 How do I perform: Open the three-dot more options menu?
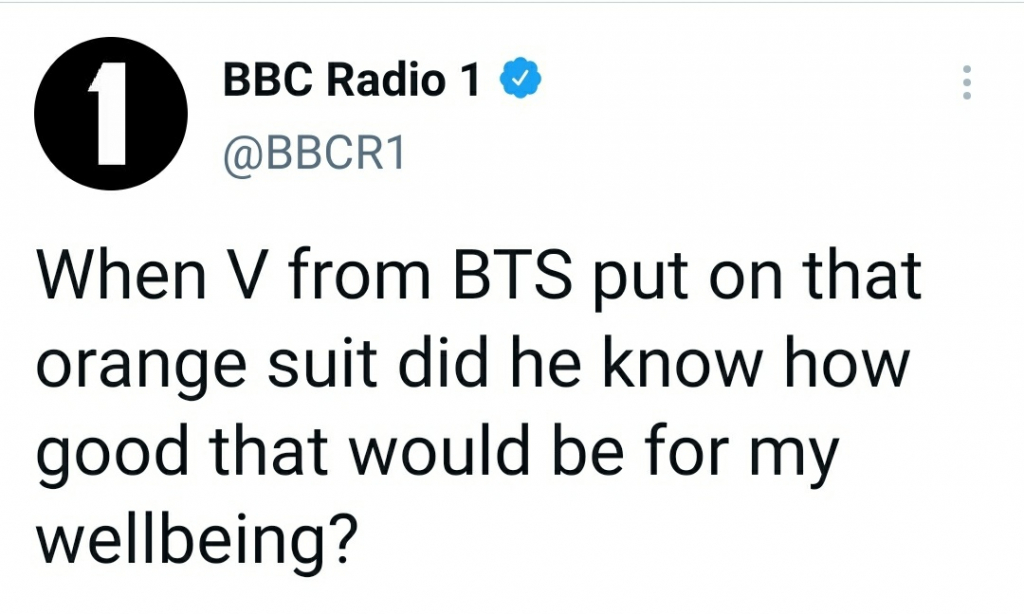pos(967,82)
